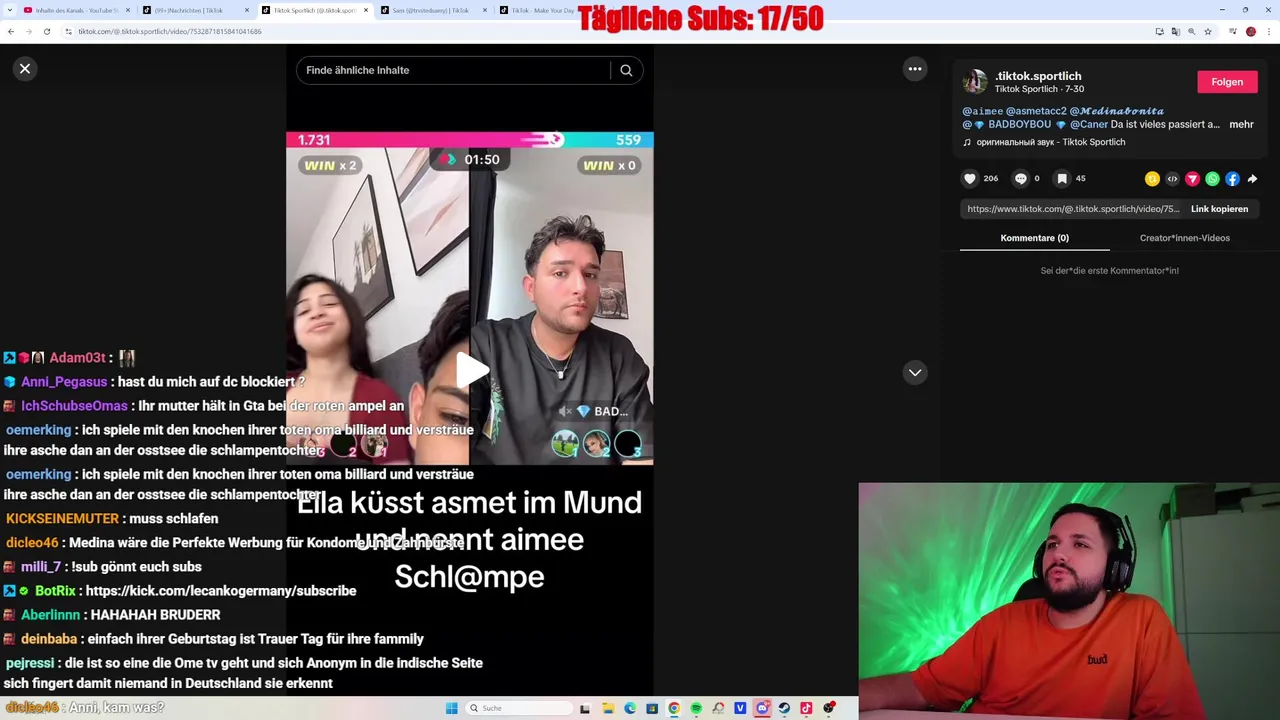Open the .tiktok.sportlich username link

click(x=1038, y=76)
